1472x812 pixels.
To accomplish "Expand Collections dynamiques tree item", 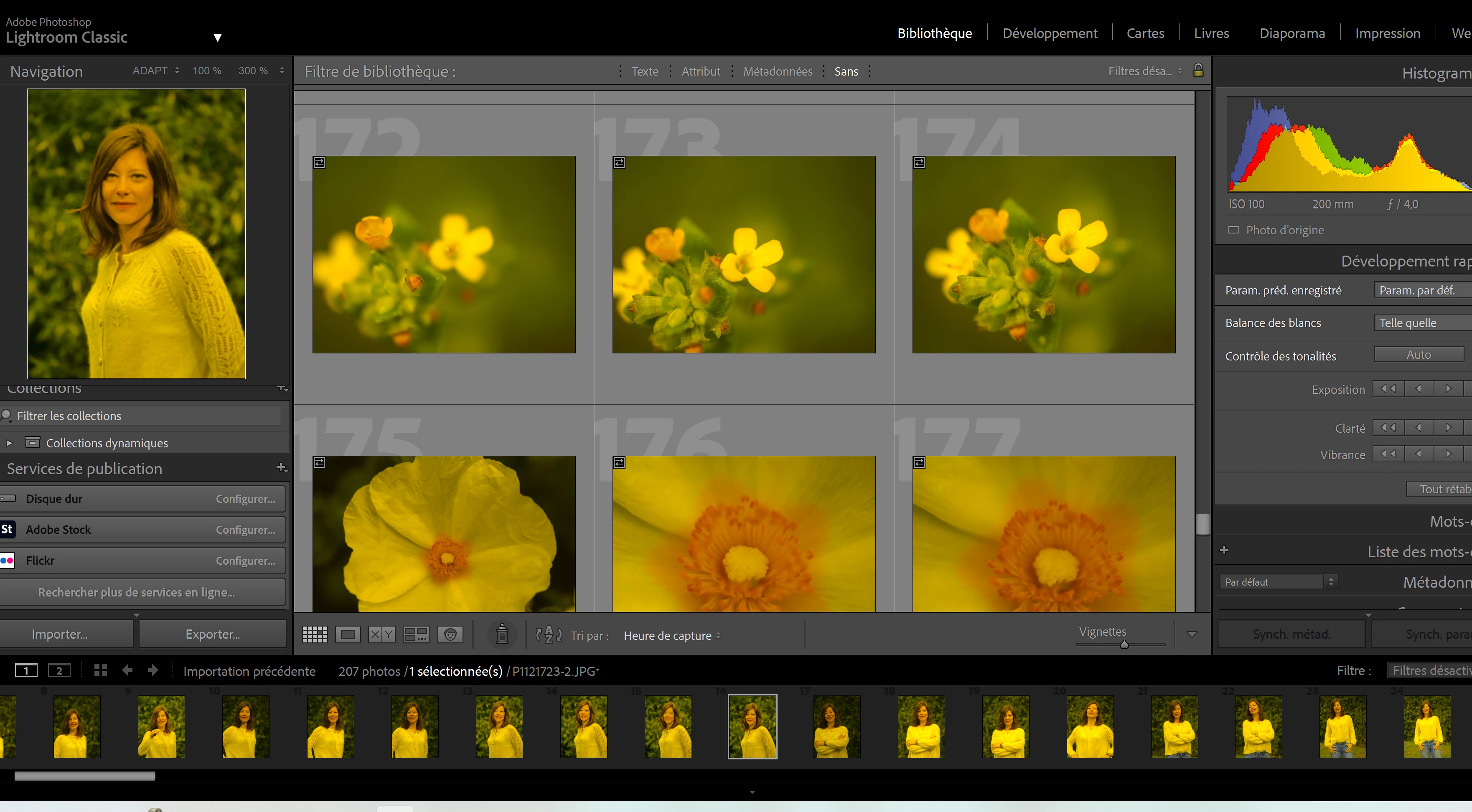I will coord(9,443).
